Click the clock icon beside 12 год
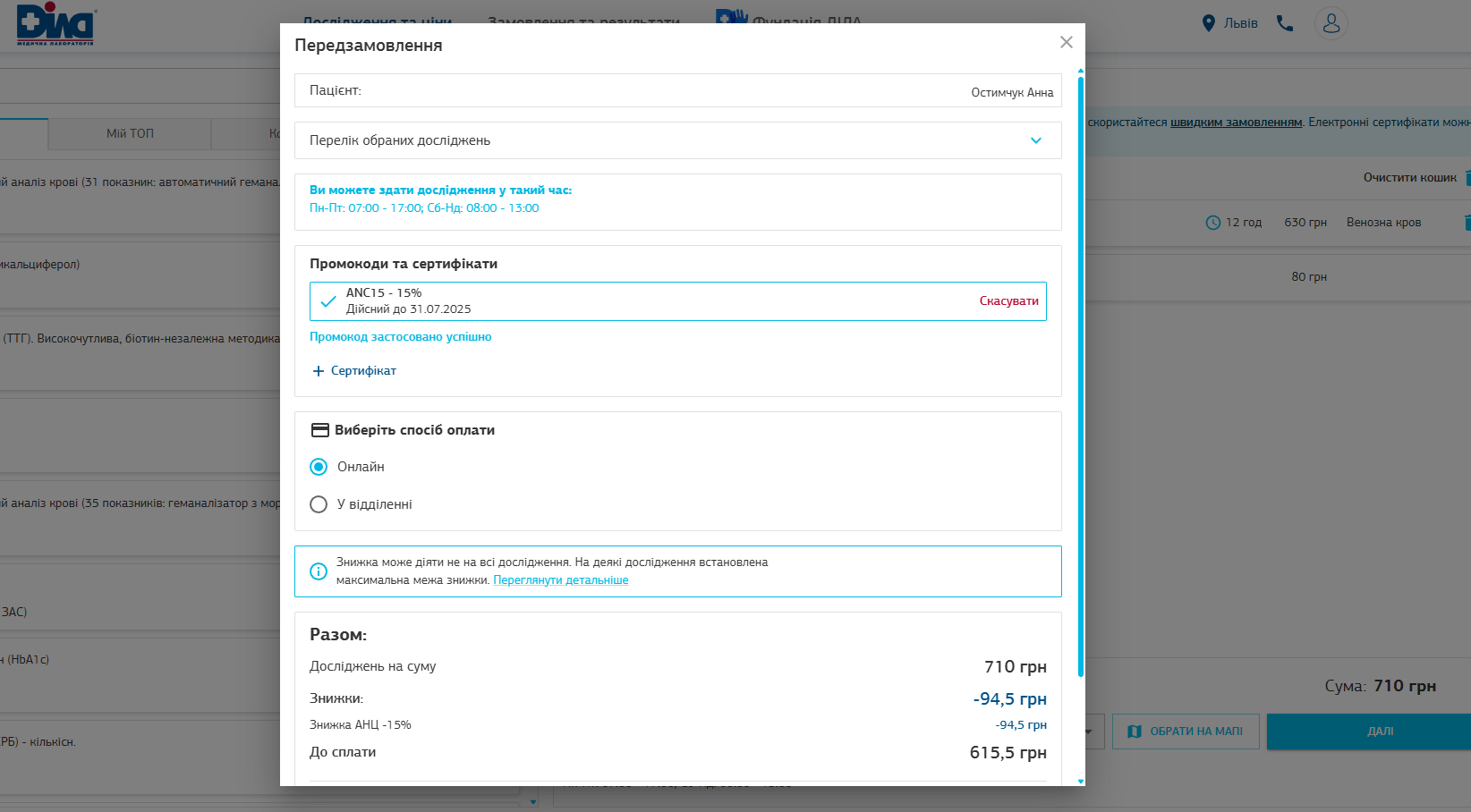This screenshot has height=812, width=1471. pyautogui.click(x=1213, y=223)
